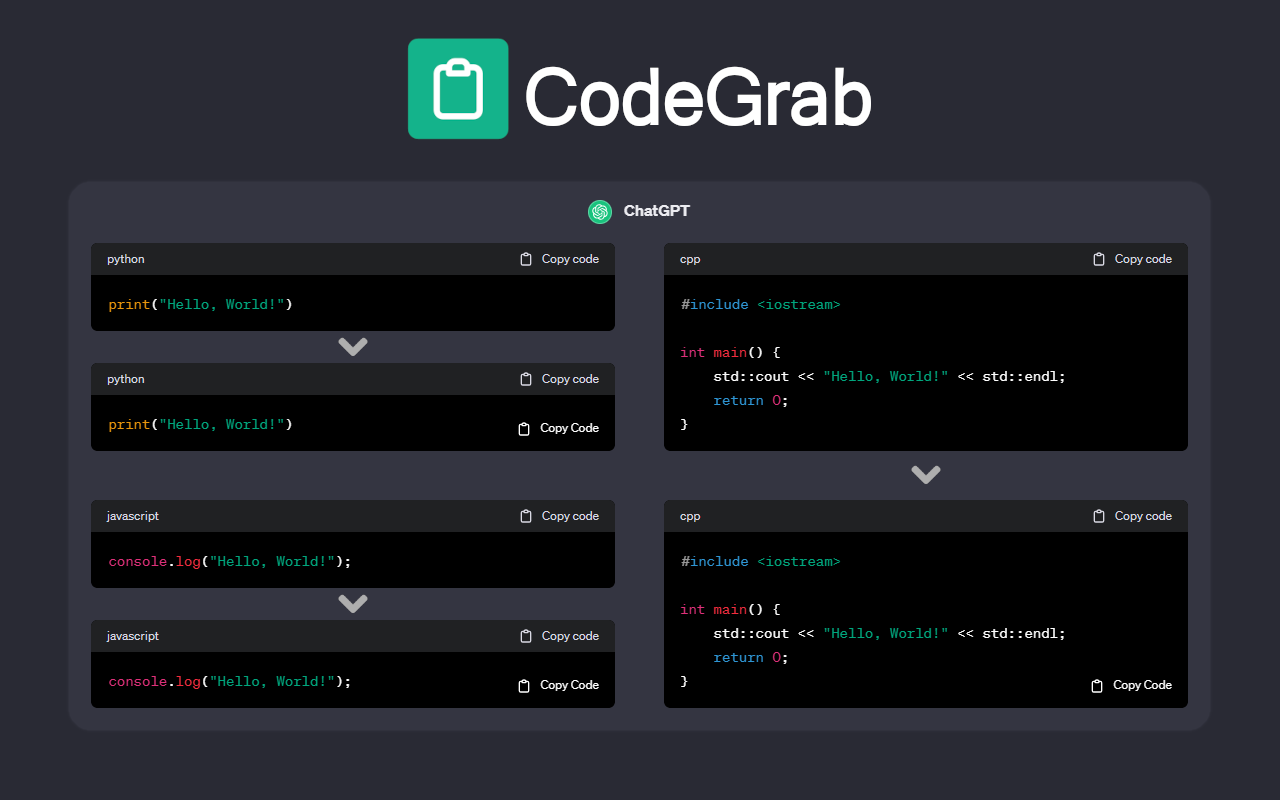Click bold Copy Code button beside console.log line
Screen dimensions: 1280x800
click(558, 685)
